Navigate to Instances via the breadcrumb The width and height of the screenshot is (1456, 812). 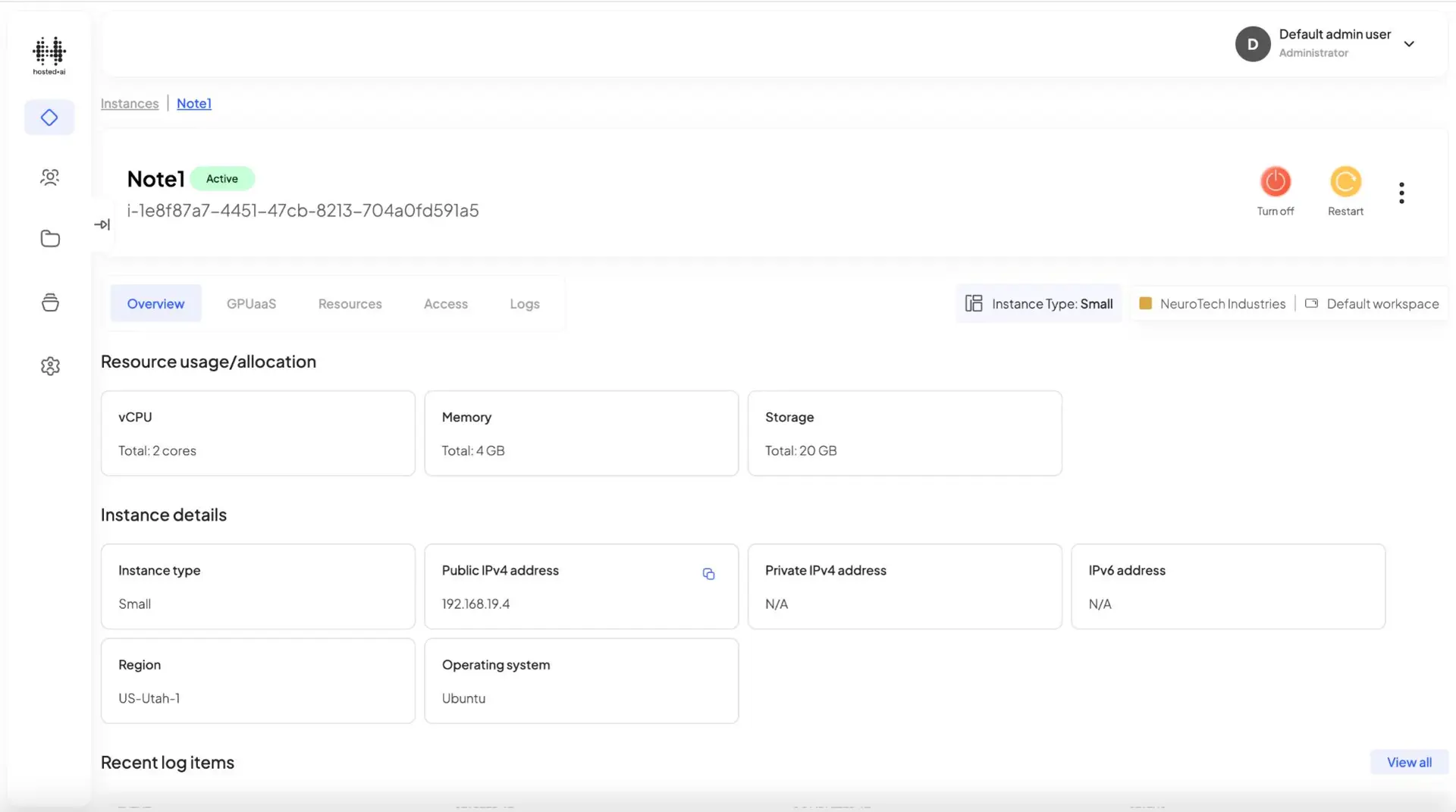tap(129, 103)
